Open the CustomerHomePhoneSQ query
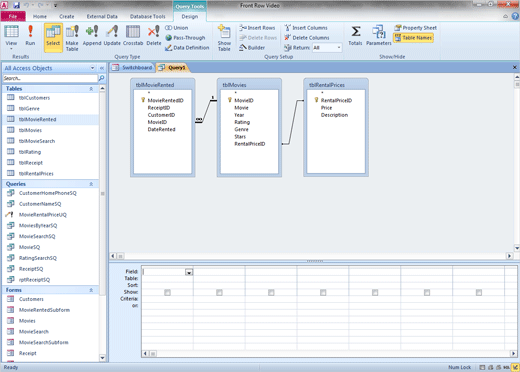Viewport: 520px width, 372px height. [x=48, y=193]
